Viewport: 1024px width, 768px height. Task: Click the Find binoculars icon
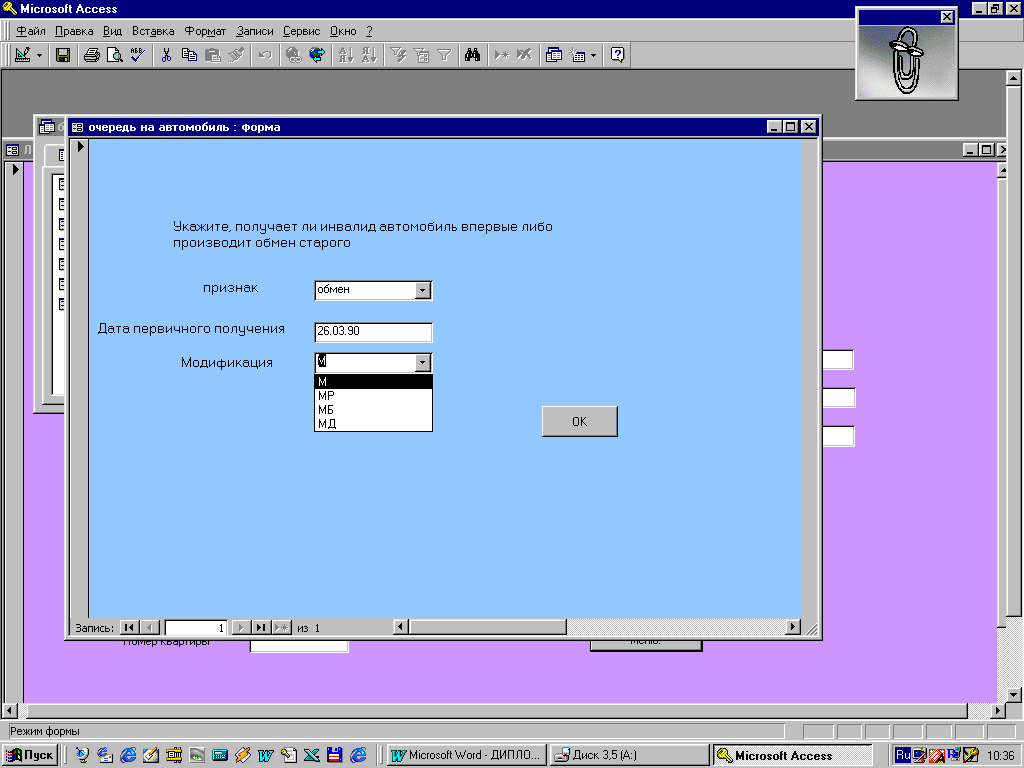click(x=473, y=55)
